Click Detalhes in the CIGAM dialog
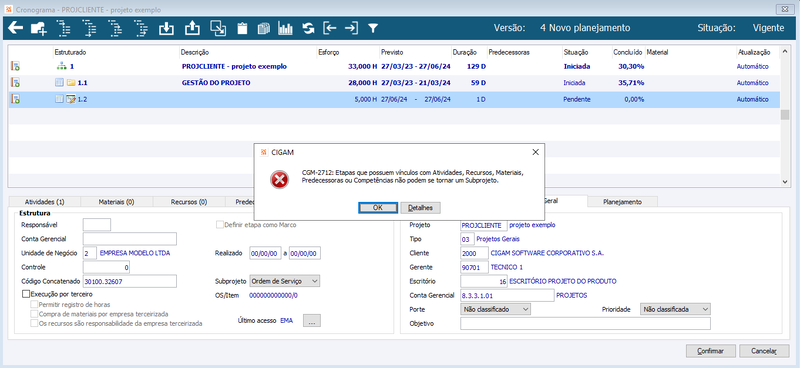Viewport: 800px width, 368px height. 420,208
